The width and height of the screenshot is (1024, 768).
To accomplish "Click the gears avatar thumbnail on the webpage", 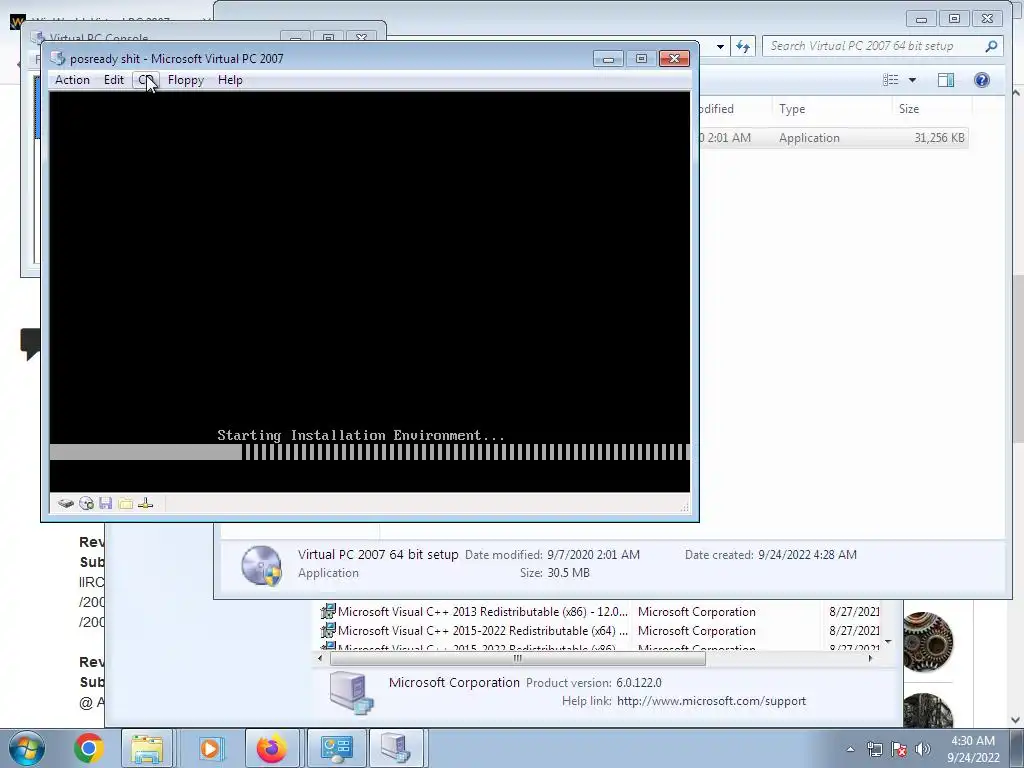I will tap(928, 642).
